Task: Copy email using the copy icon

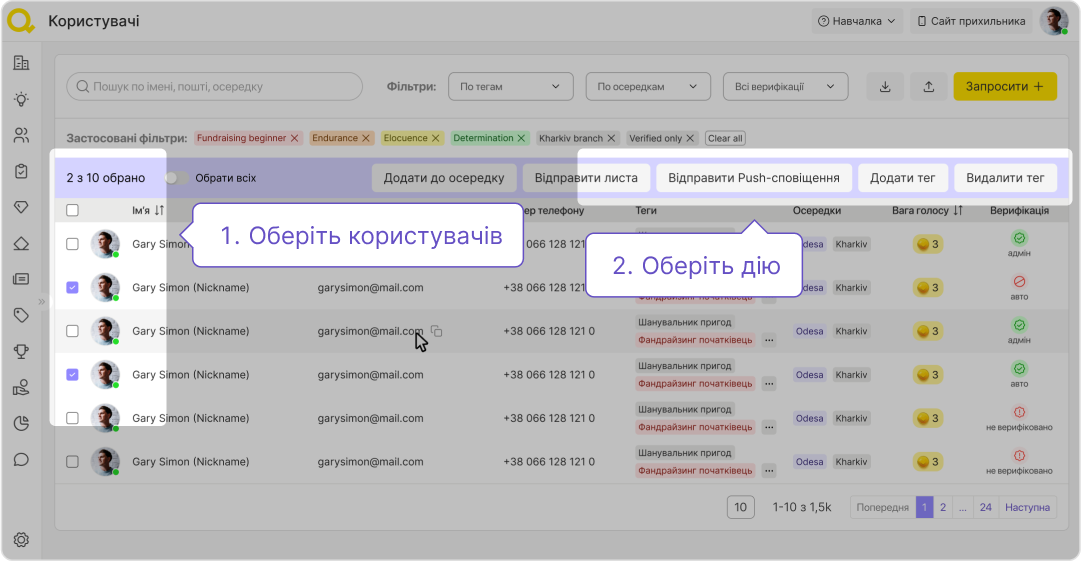Action: coord(436,331)
